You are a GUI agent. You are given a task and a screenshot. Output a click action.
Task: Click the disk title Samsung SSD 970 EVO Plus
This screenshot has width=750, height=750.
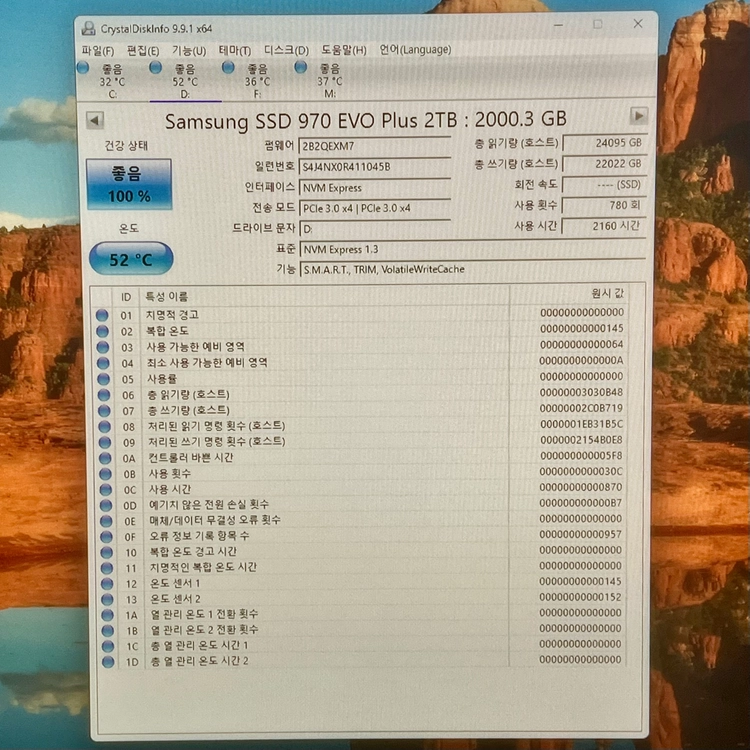(x=365, y=120)
